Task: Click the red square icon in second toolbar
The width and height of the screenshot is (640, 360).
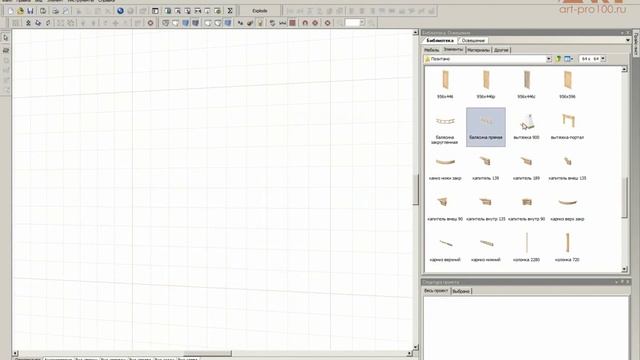Action: pos(292,23)
